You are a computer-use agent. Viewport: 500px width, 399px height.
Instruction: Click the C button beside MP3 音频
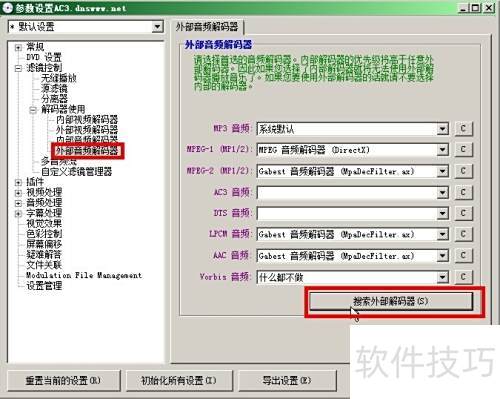coord(463,129)
